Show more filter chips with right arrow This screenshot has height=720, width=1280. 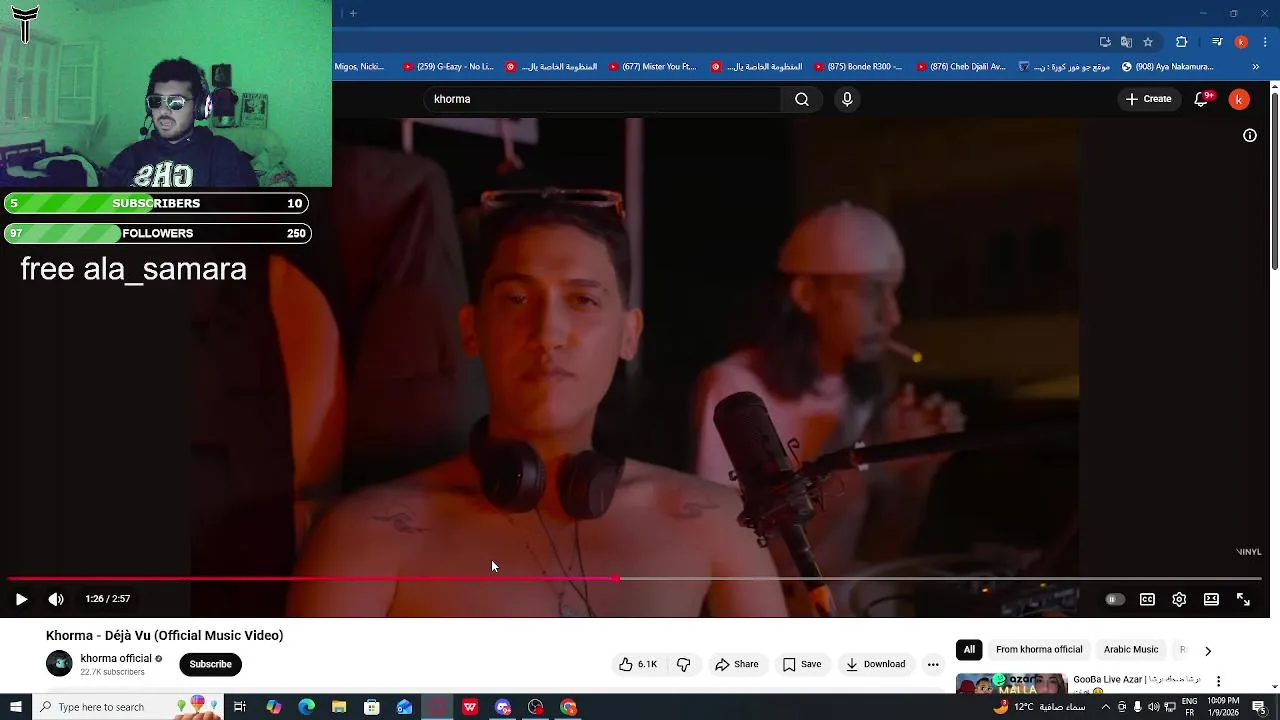click(x=1208, y=651)
